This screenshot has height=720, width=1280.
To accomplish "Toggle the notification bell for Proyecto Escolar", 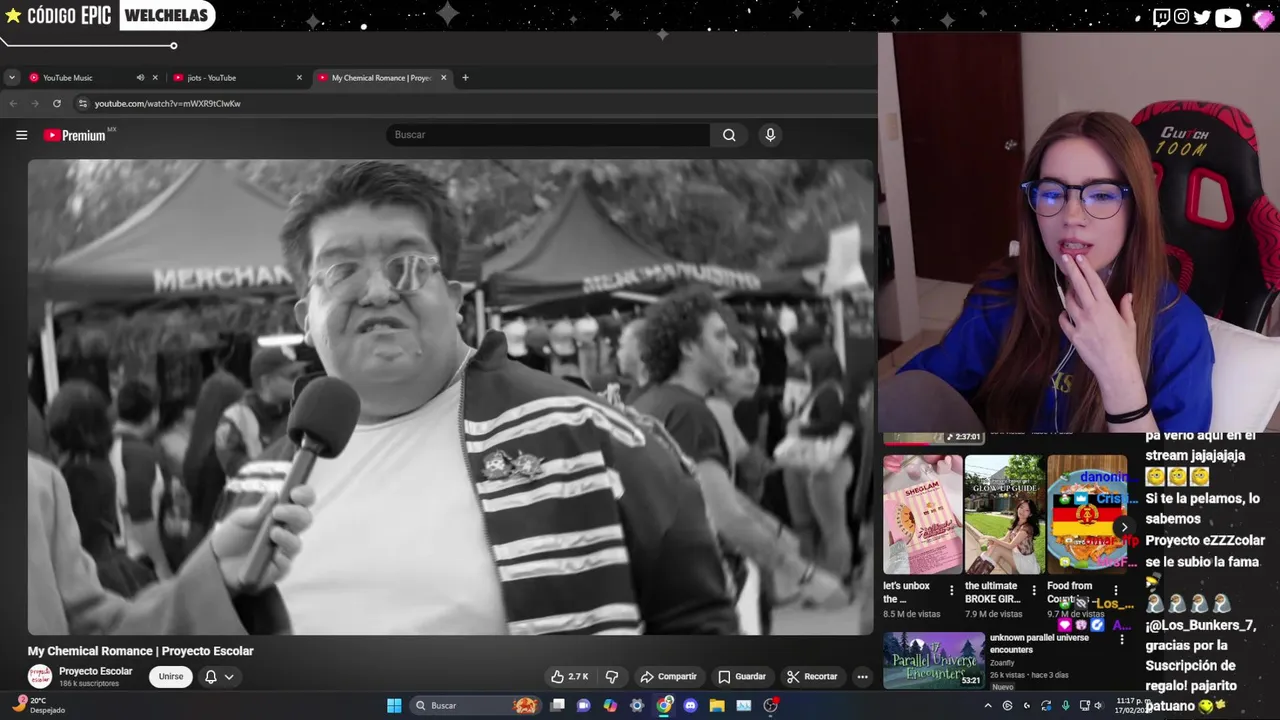I will [x=210, y=676].
